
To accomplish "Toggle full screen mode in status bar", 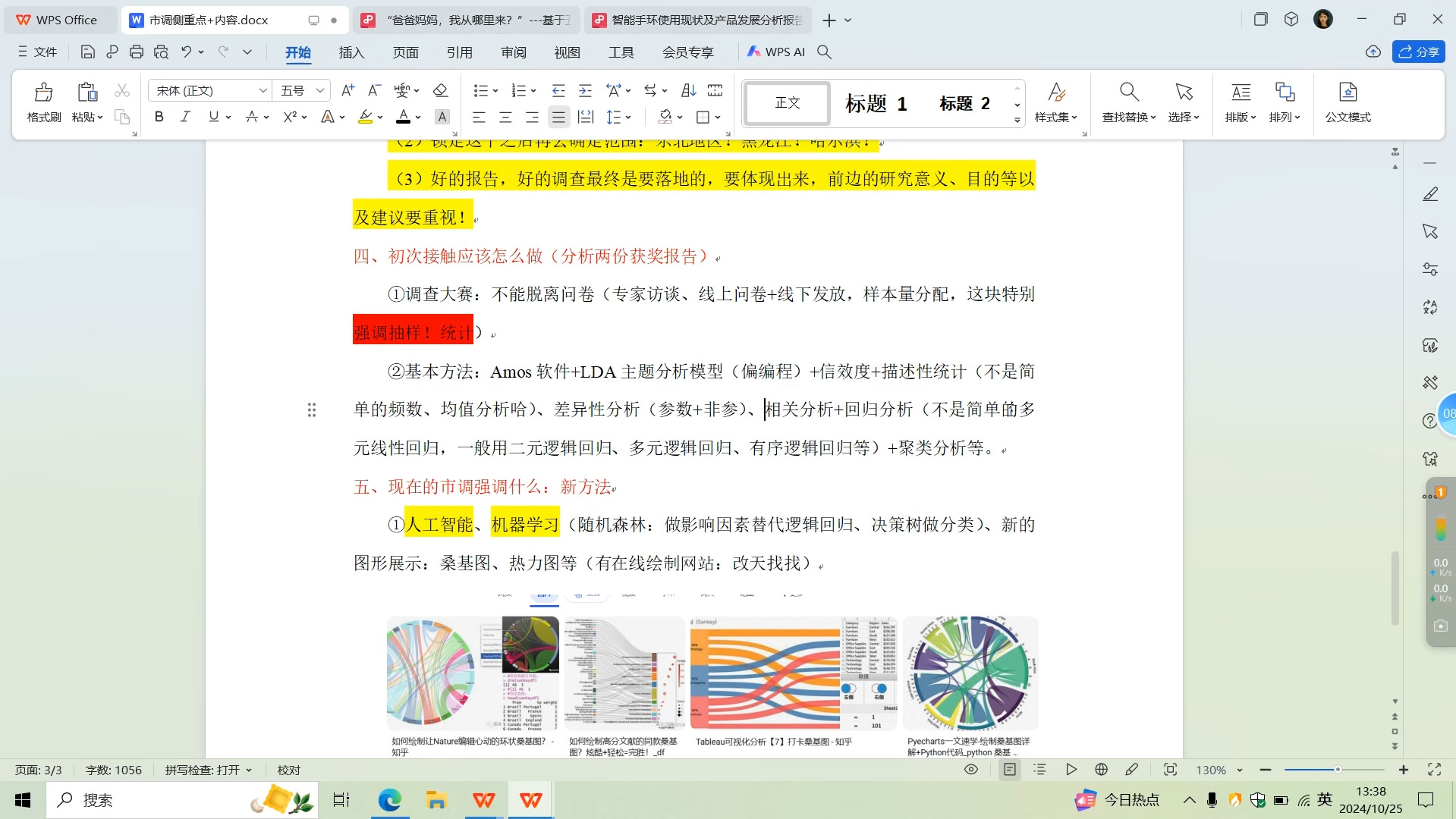I will click(x=1434, y=770).
